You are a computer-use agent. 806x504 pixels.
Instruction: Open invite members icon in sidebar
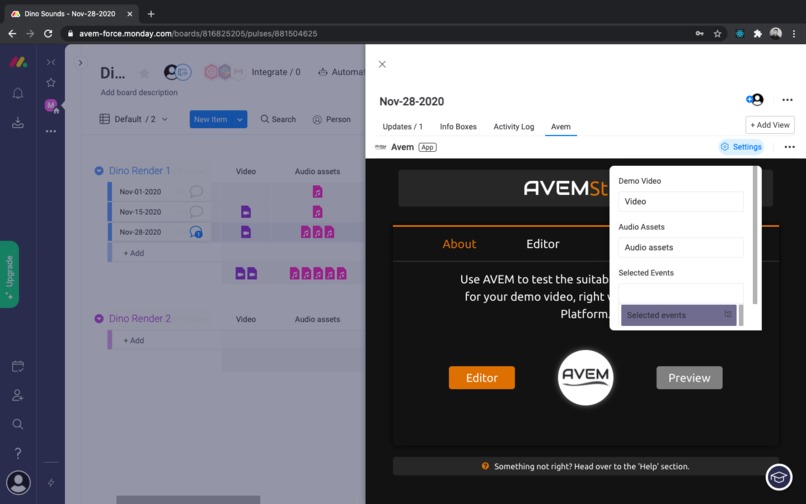(x=18, y=395)
